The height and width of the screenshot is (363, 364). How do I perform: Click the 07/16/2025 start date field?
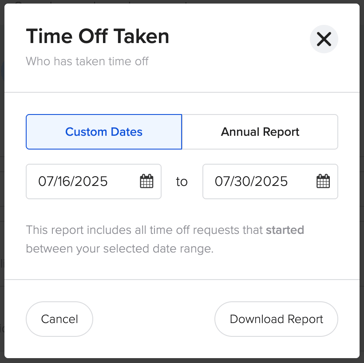click(94, 181)
